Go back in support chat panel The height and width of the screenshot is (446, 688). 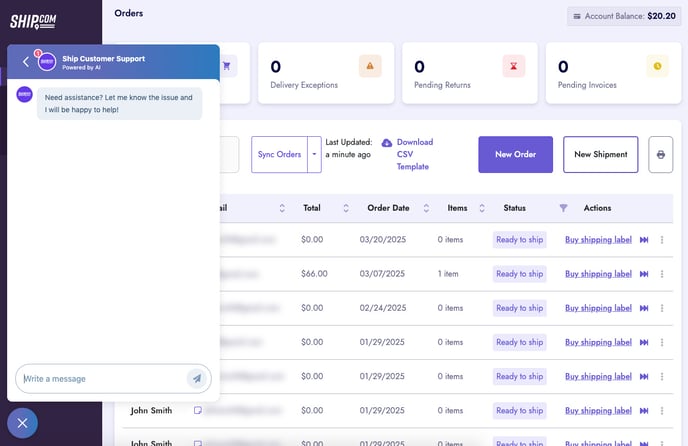click(x=26, y=62)
